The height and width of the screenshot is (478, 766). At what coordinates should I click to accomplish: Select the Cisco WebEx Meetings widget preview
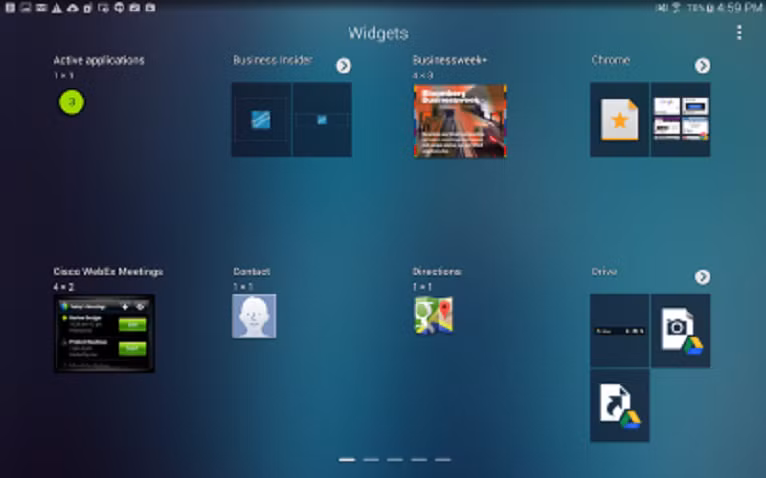(105, 333)
